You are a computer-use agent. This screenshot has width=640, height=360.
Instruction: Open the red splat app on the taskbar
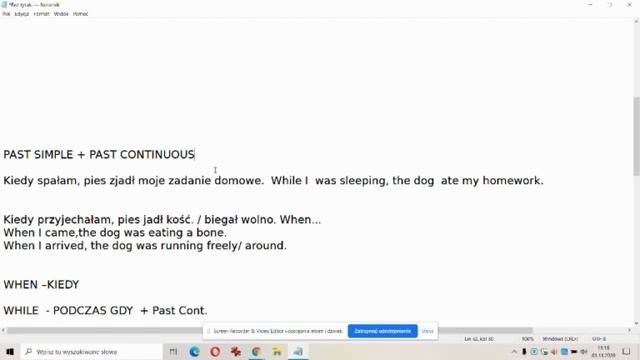236,351
